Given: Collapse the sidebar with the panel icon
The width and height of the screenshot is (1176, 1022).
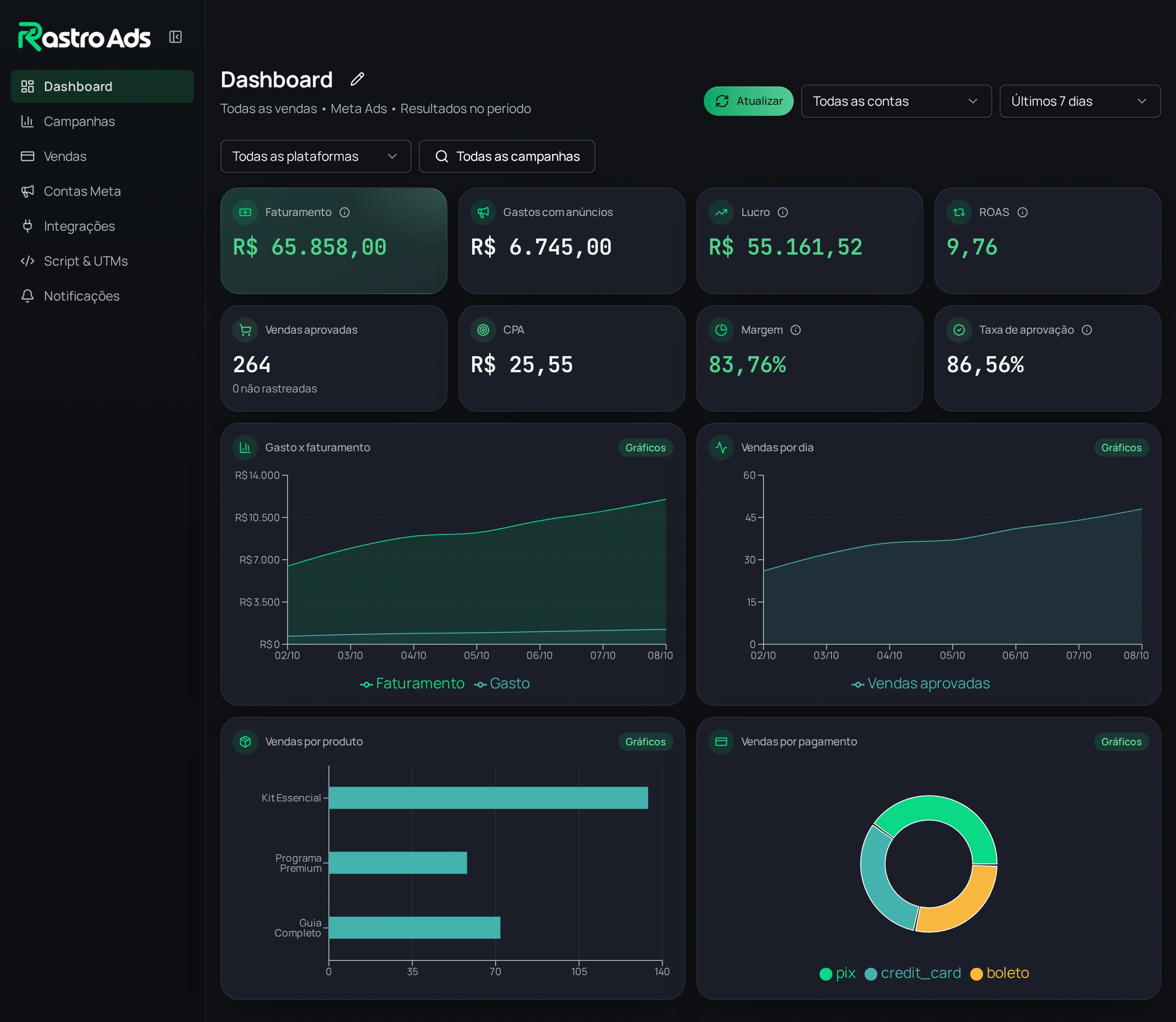Looking at the screenshot, I should [x=175, y=37].
